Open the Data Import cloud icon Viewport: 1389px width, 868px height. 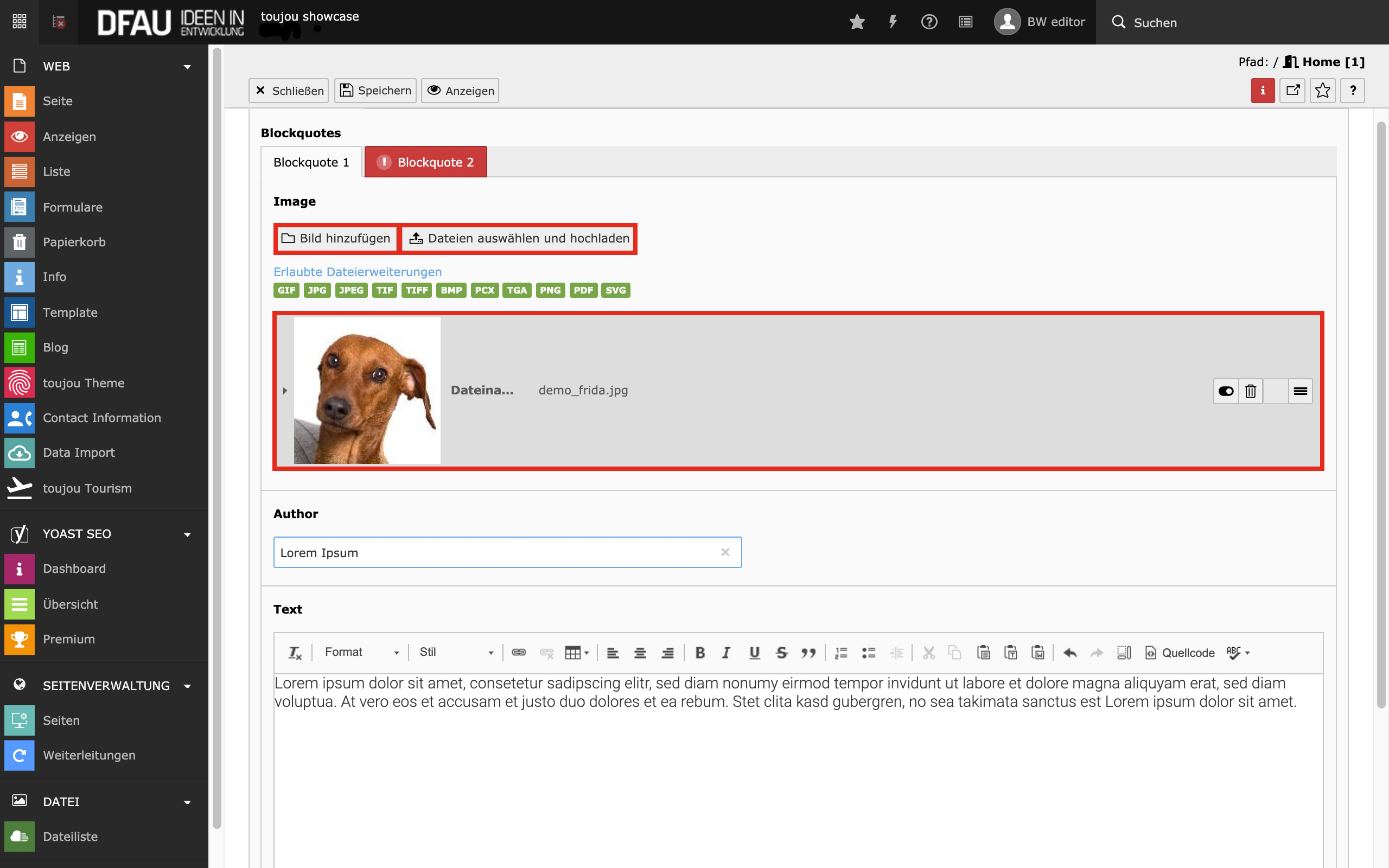20,453
